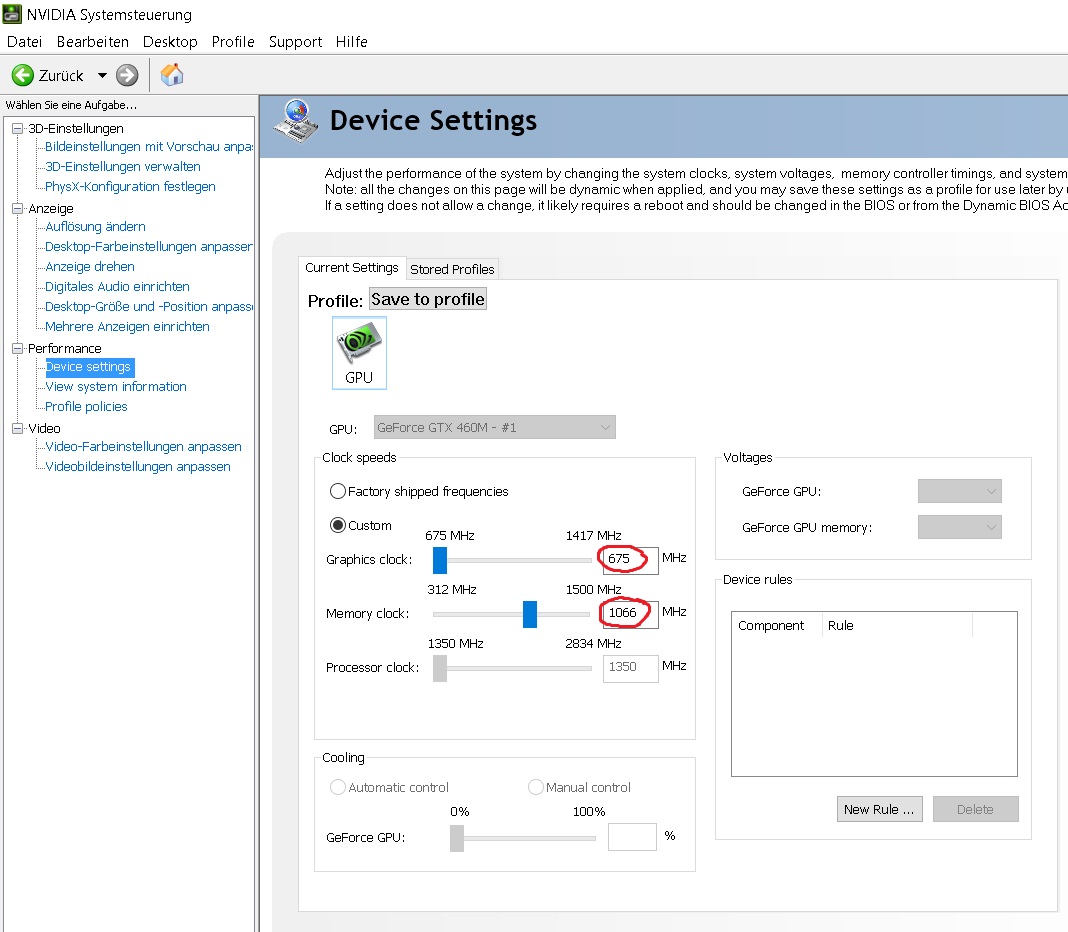Click the Device Settings header icon

[x=296, y=121]
